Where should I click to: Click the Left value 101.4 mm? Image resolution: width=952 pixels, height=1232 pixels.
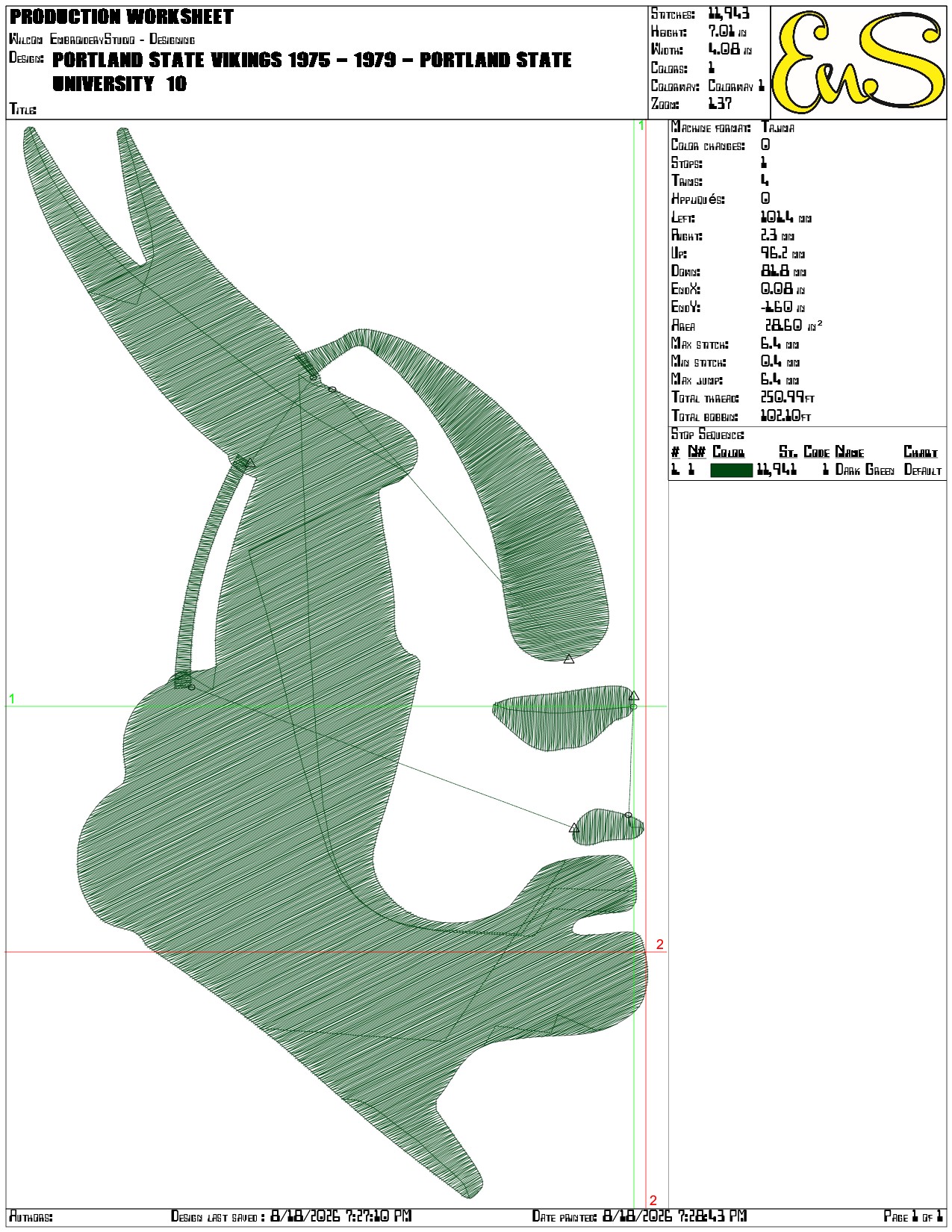785,217
